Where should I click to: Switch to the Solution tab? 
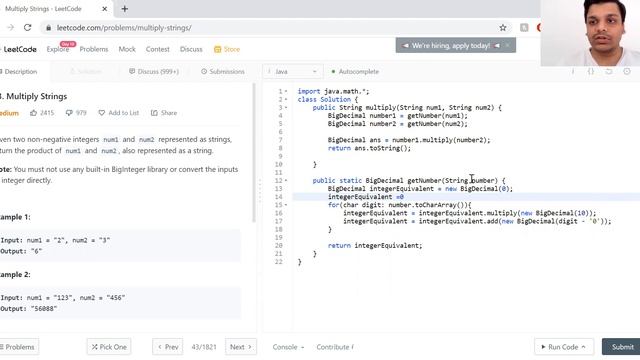click(x=85, y=71)
